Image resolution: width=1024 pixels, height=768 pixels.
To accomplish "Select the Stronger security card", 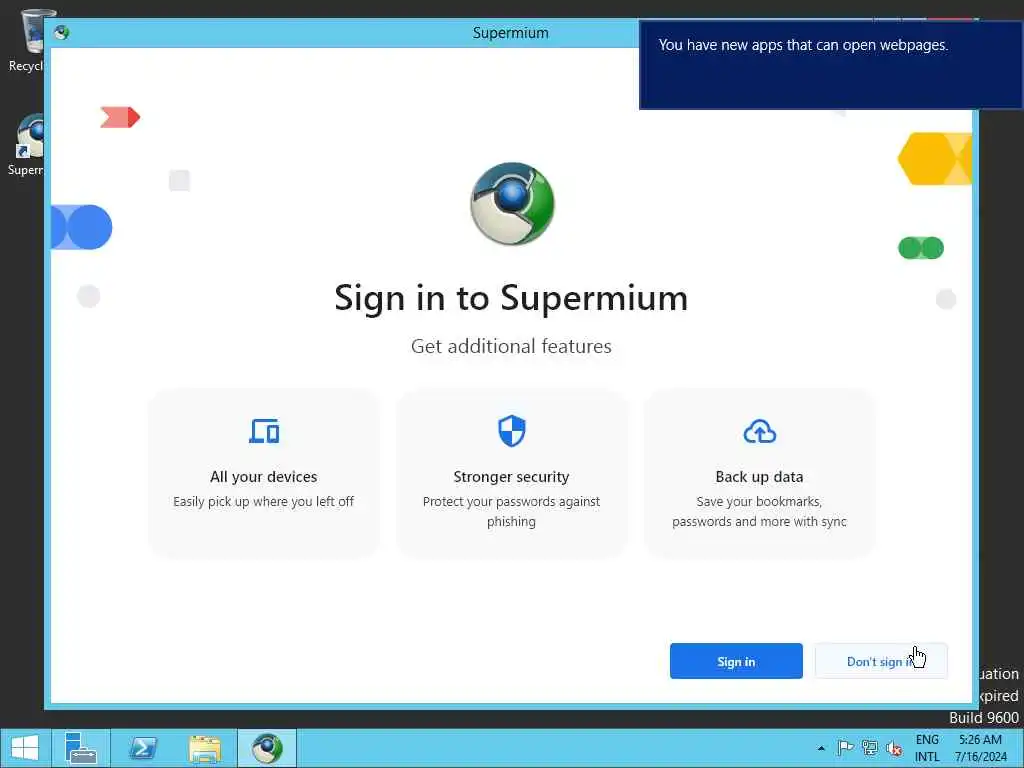I will pyautogui.click(x=511, y=473).
